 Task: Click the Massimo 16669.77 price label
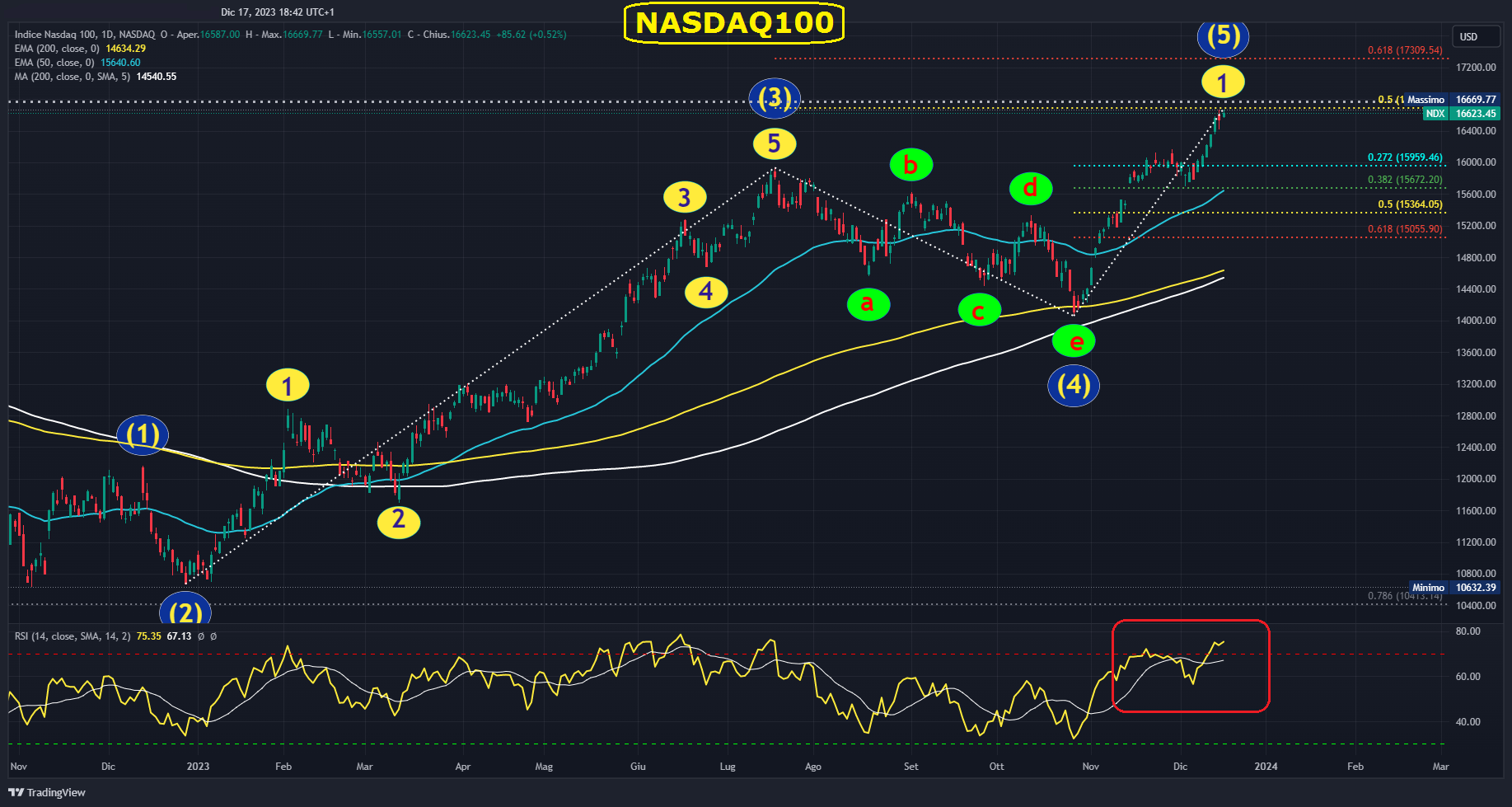(x=1452, y=100)
